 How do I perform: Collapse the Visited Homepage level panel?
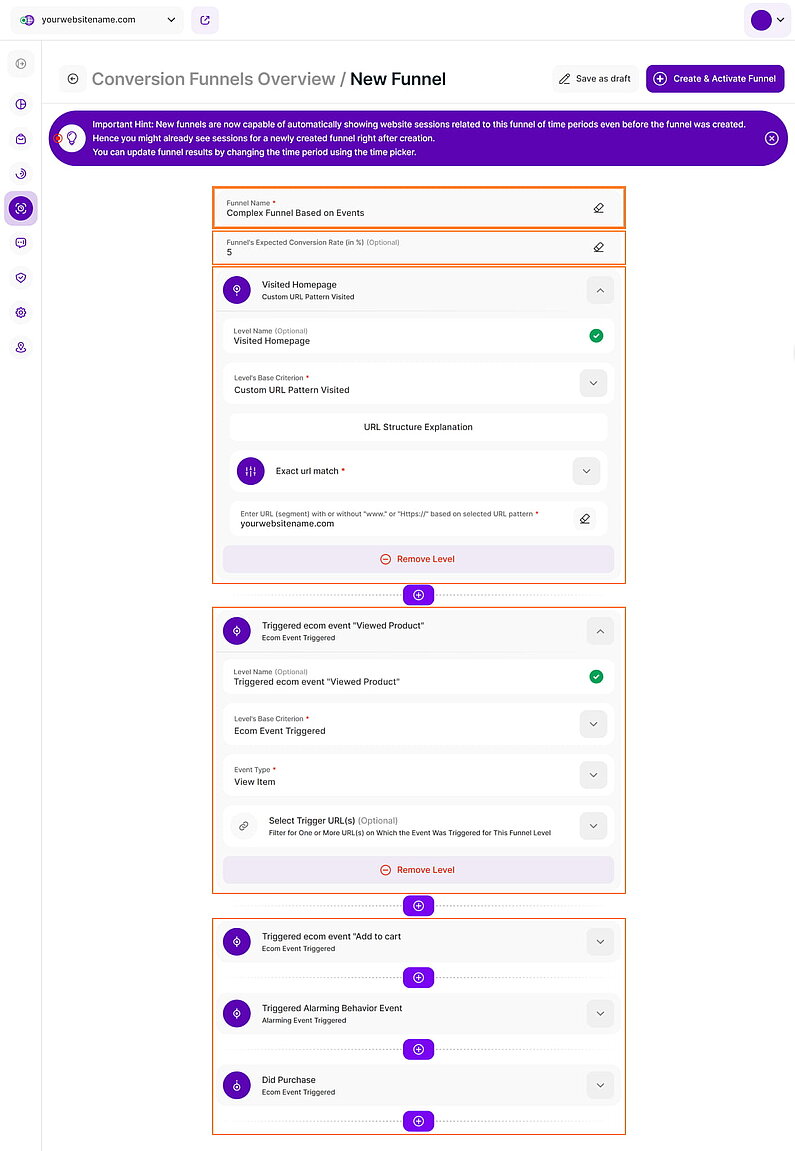[600, 290]
